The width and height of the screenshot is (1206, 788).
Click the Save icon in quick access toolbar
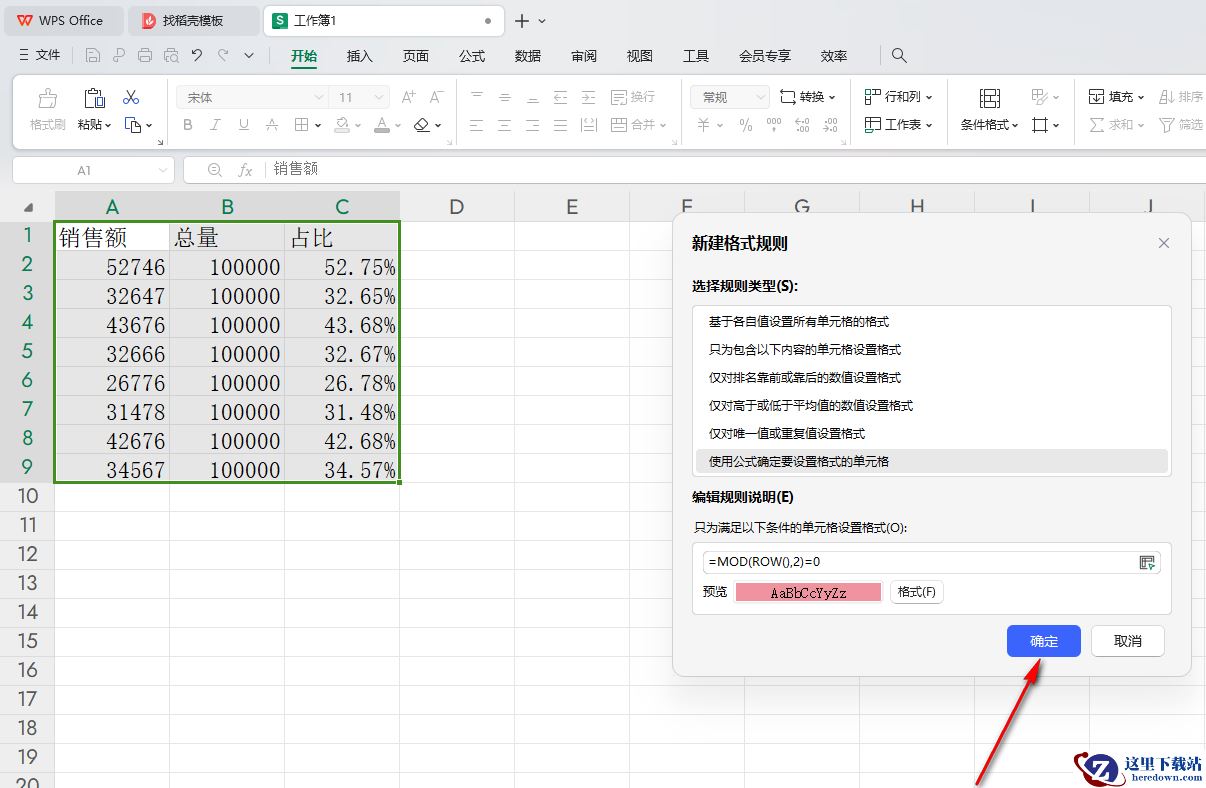click(x=93, y=56)
